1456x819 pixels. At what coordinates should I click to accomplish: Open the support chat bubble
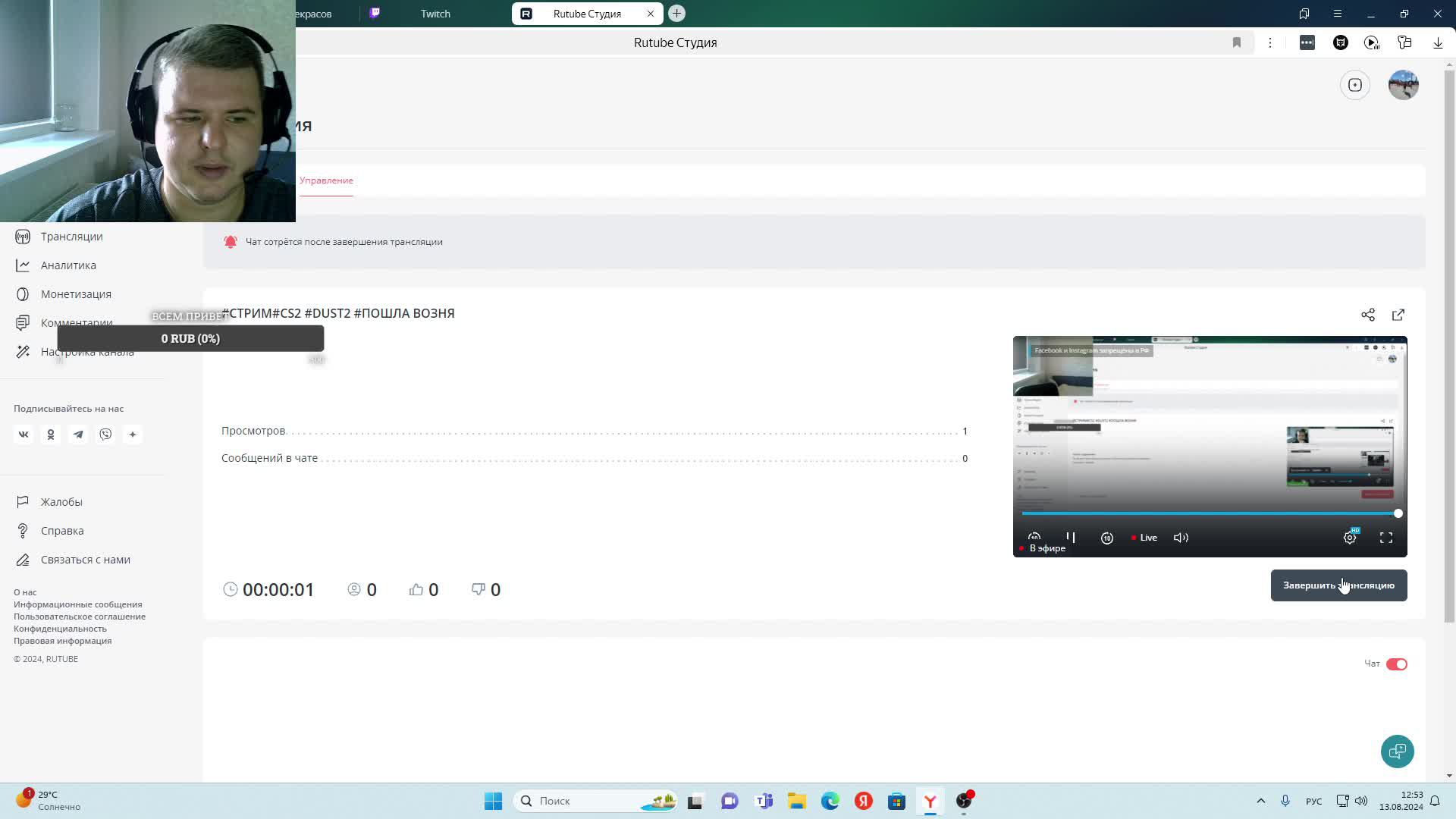pyautogui.click(x=1397, y=751)
